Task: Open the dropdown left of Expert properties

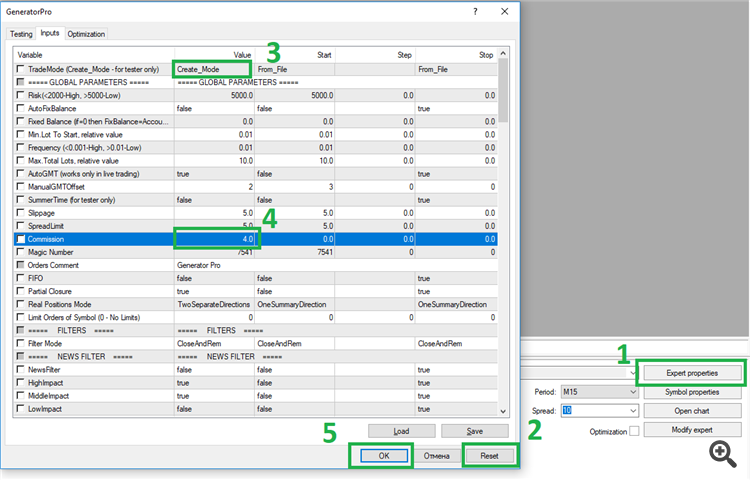Action: pyautogui.click(x=632, y=373)
